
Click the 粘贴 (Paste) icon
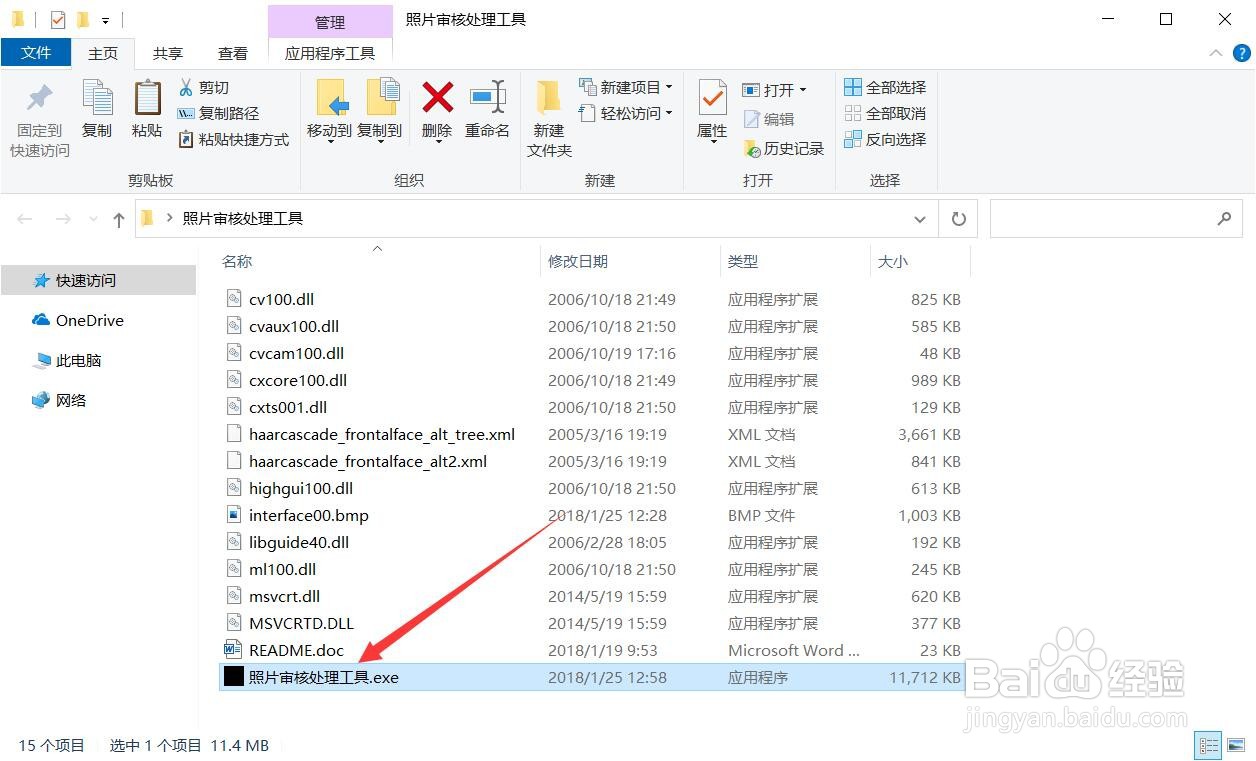pyautogui.click(x=146, y=112)
